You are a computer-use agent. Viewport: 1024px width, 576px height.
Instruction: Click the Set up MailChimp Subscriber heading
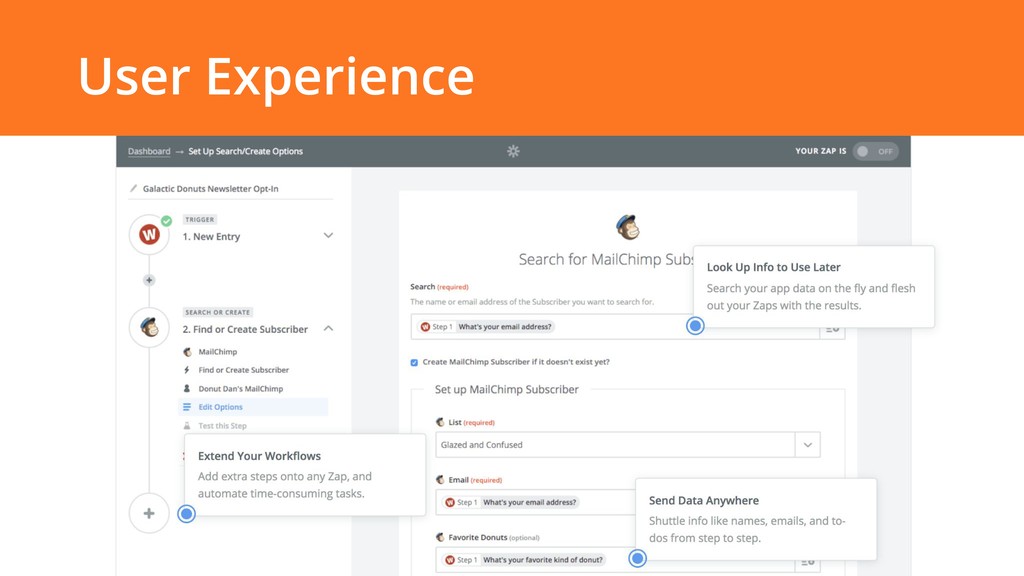pyautogui.click(x=507, y=389)
